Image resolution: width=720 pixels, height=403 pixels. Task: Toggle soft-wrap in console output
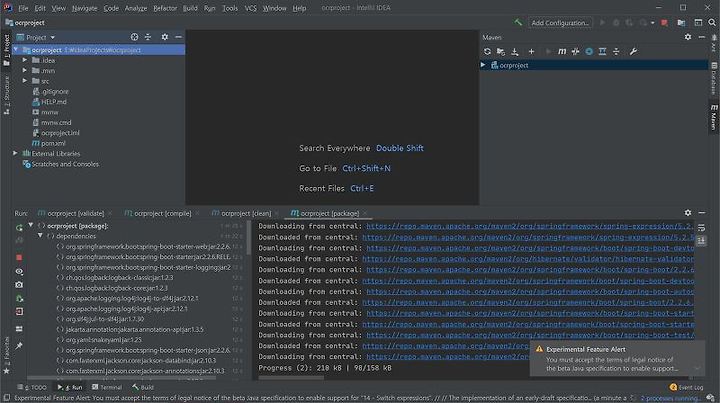701,228
